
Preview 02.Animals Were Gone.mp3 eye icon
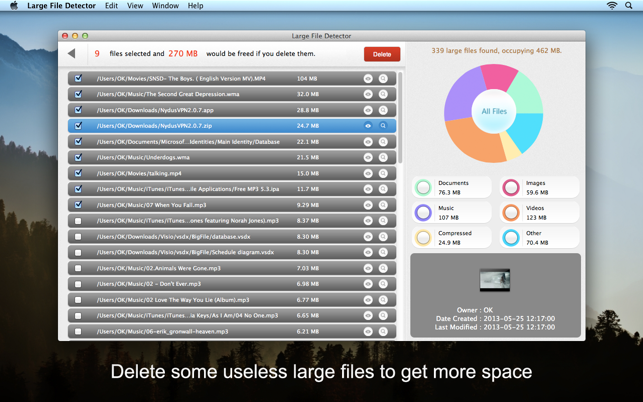[368, 268]
